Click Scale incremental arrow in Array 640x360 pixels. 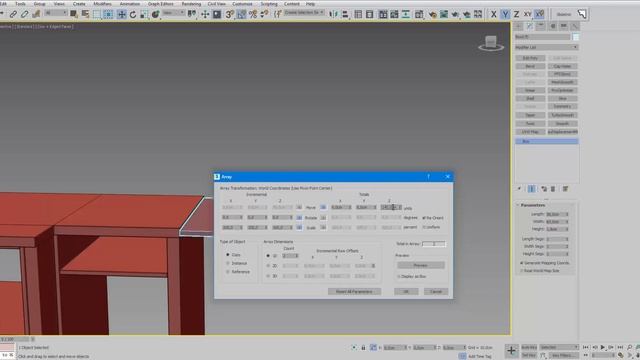tap(299, 227)
